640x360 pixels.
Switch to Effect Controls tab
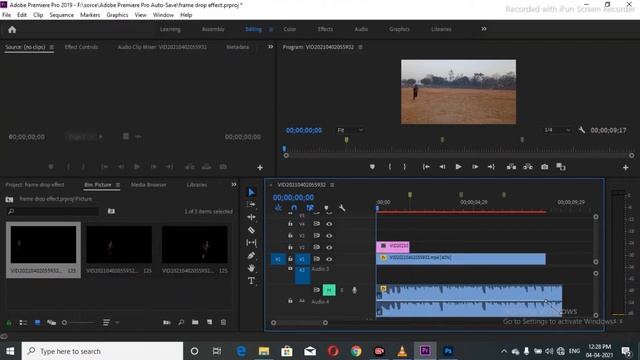pyautogui.click(x=81, y=47)
